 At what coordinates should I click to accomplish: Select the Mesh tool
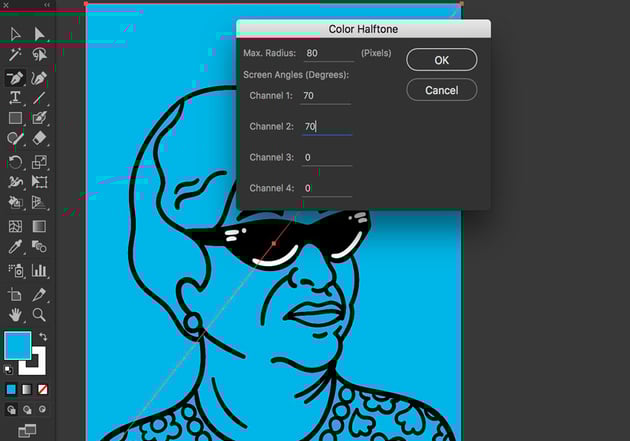point(15,227)
